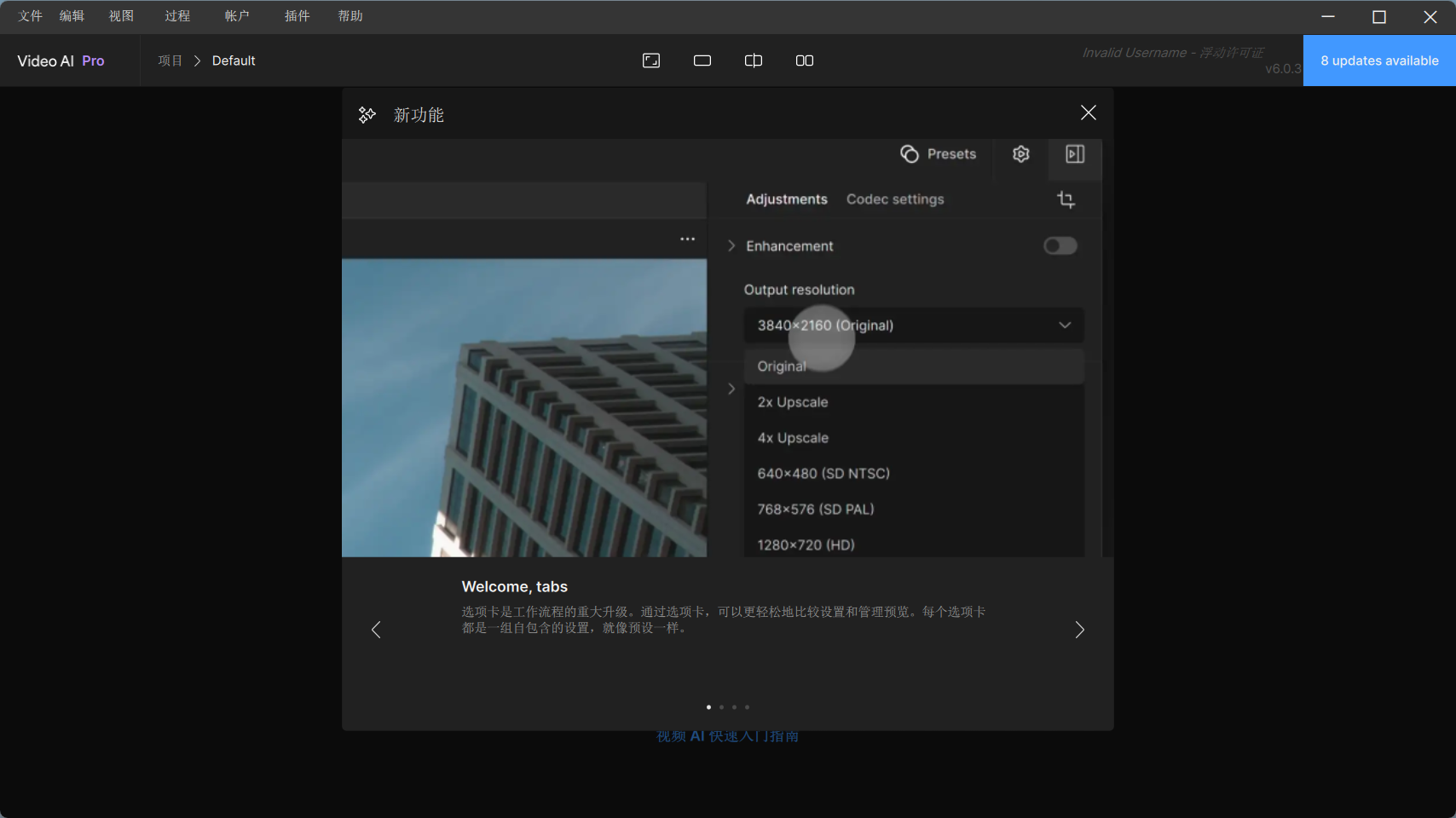
Task: Jump to the third slide dot
Action: pos(734,707)
